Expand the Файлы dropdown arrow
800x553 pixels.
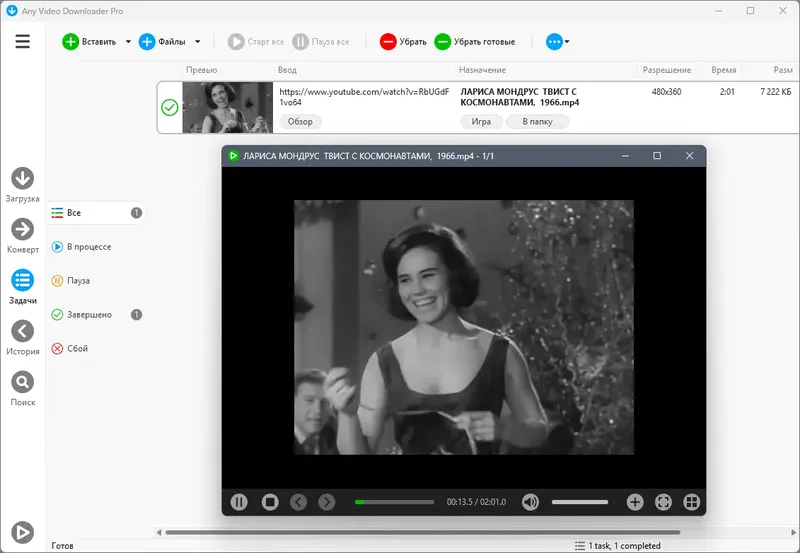(x=197, y=42)
